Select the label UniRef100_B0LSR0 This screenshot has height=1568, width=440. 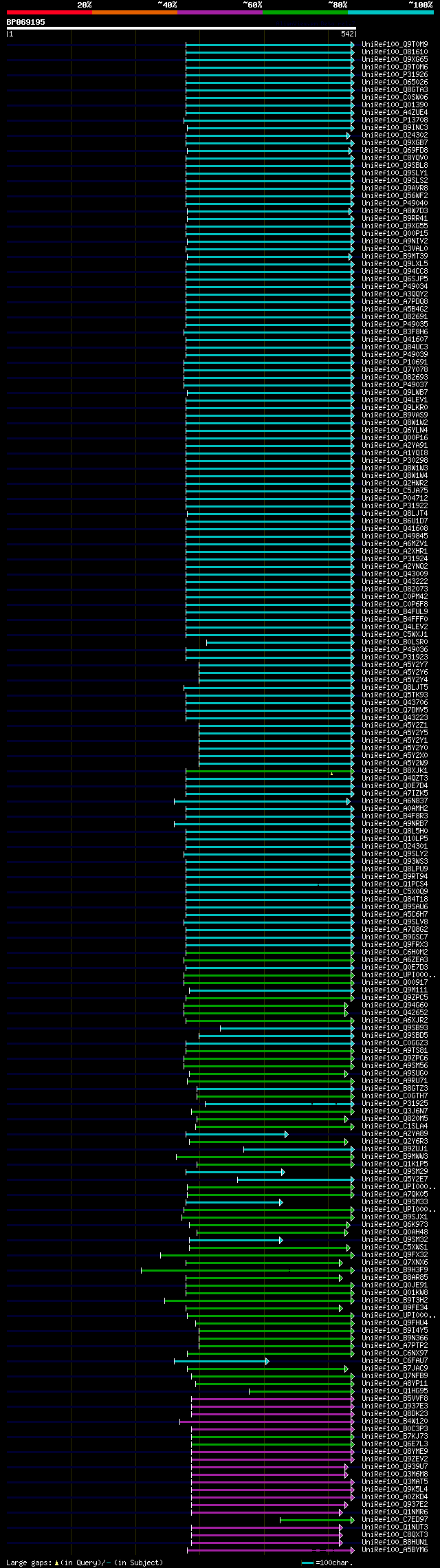[395, 642]
